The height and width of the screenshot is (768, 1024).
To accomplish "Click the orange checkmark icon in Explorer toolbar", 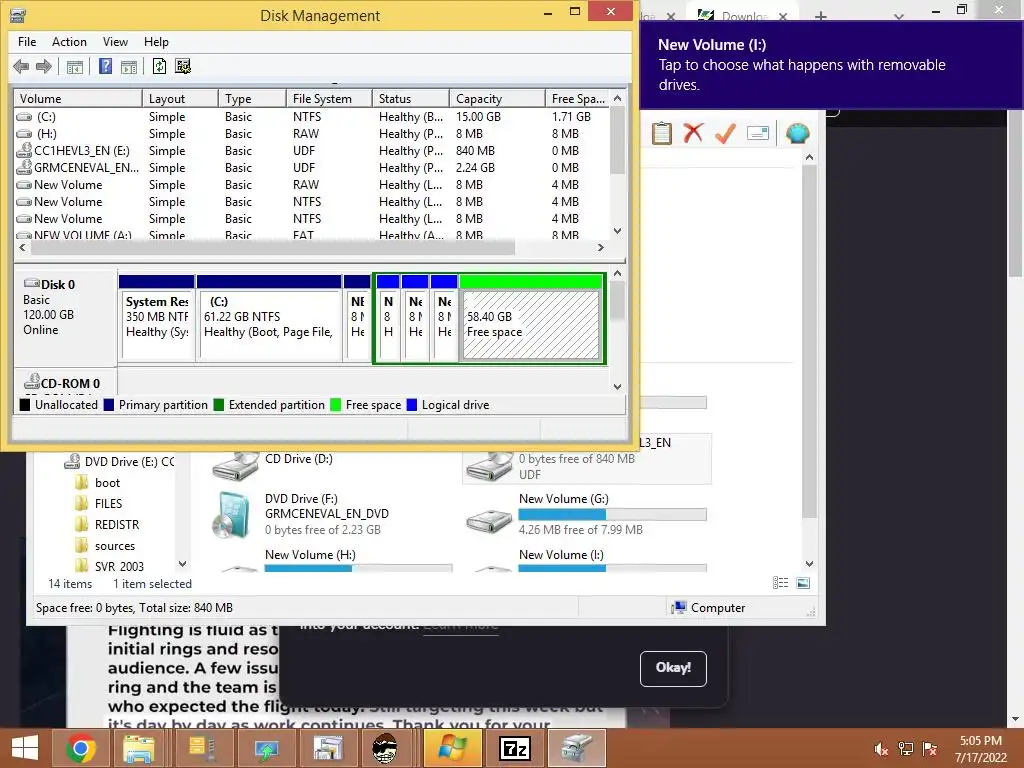I will click(x=725, y=133).
